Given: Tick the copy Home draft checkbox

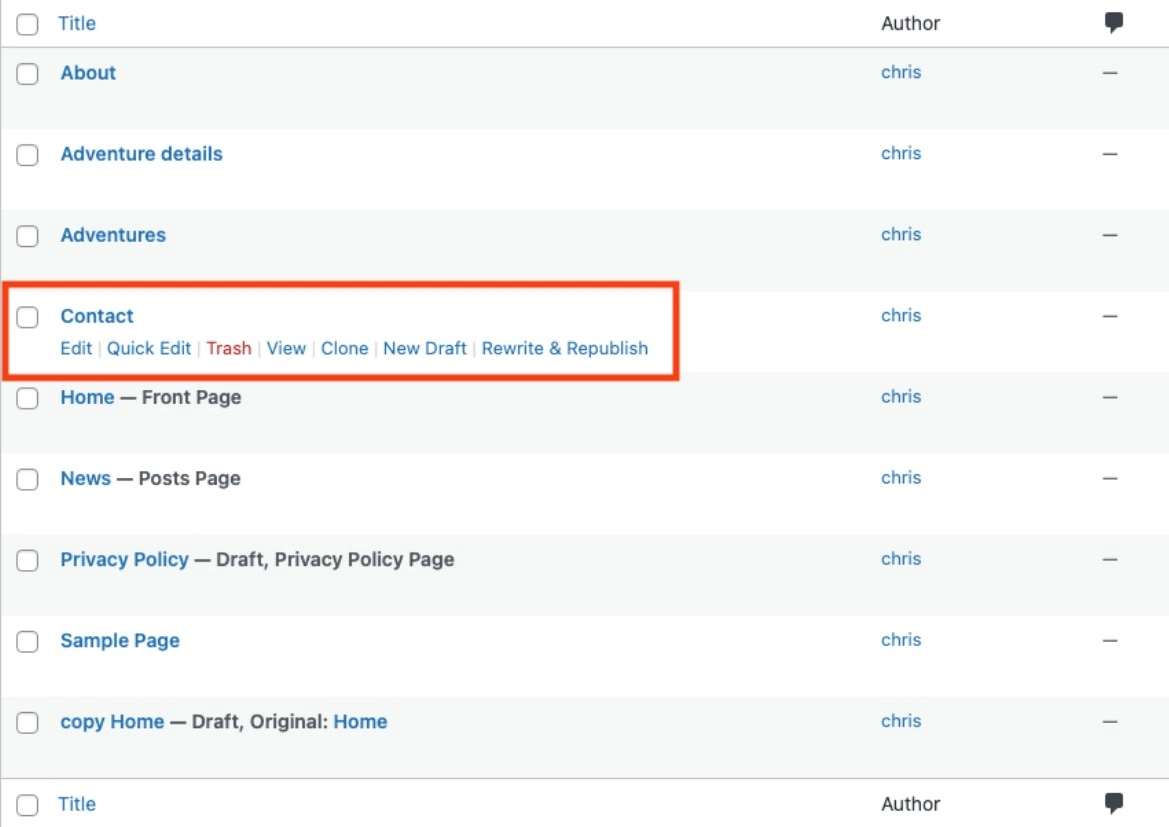Looking at the screenshot, I should [28, 723].
